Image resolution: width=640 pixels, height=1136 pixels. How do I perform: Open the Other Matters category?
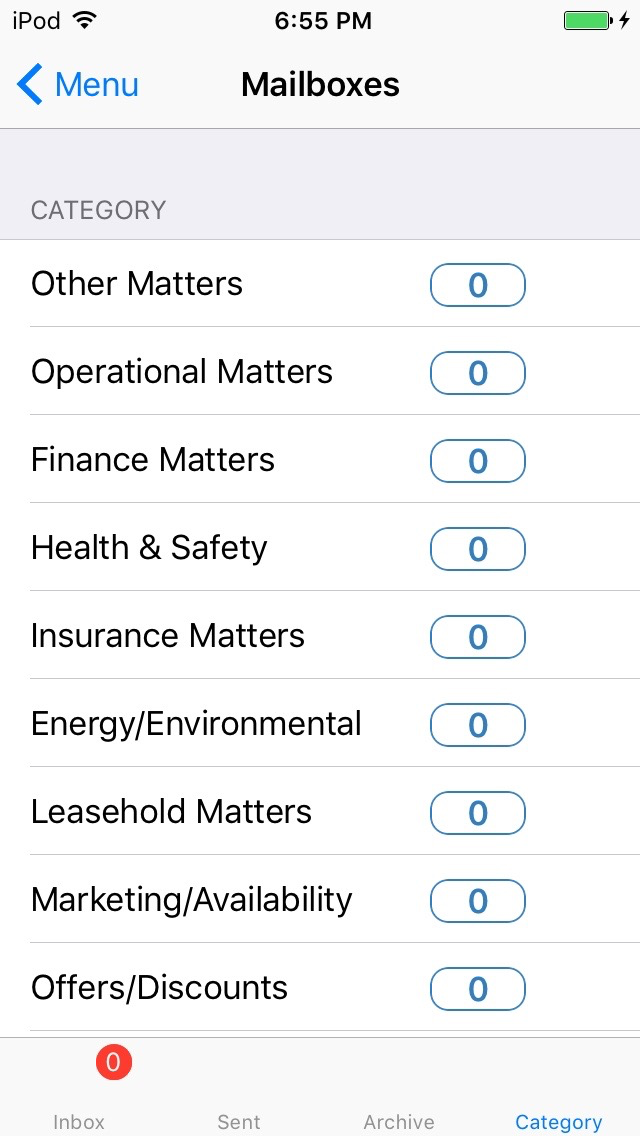point(137,284)
